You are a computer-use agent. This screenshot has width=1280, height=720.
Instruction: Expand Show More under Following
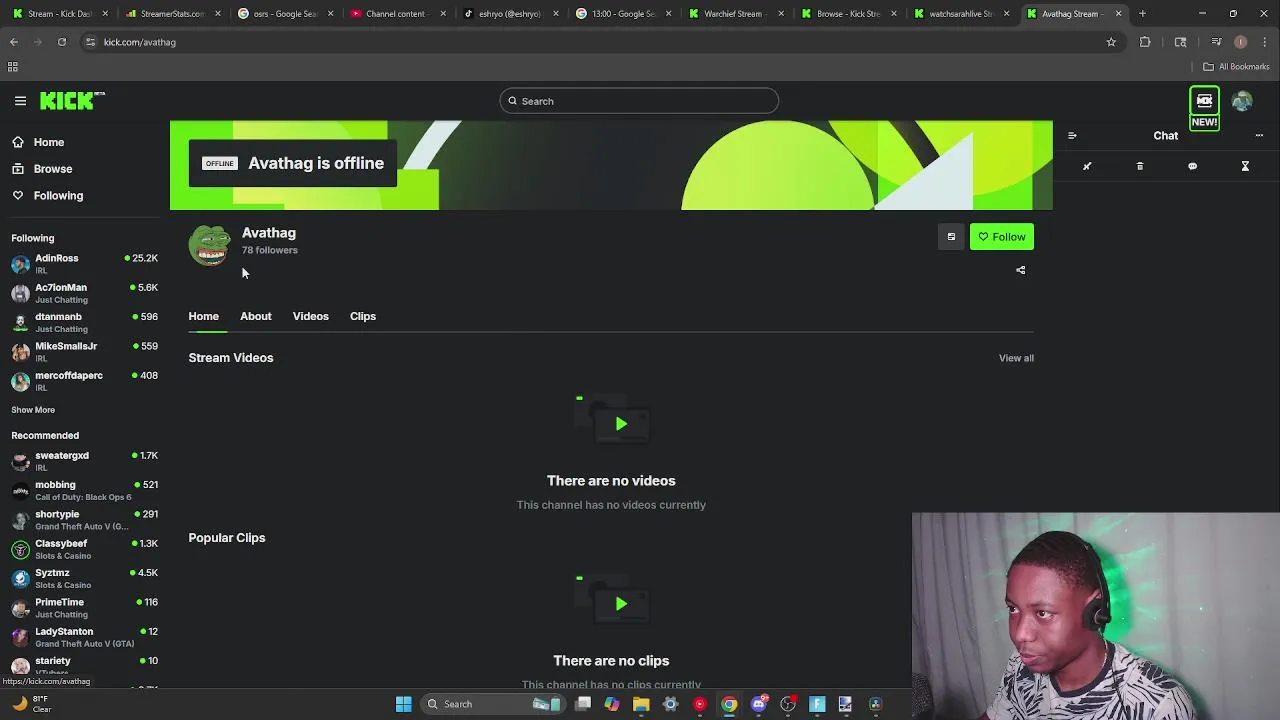coord(33,410)
